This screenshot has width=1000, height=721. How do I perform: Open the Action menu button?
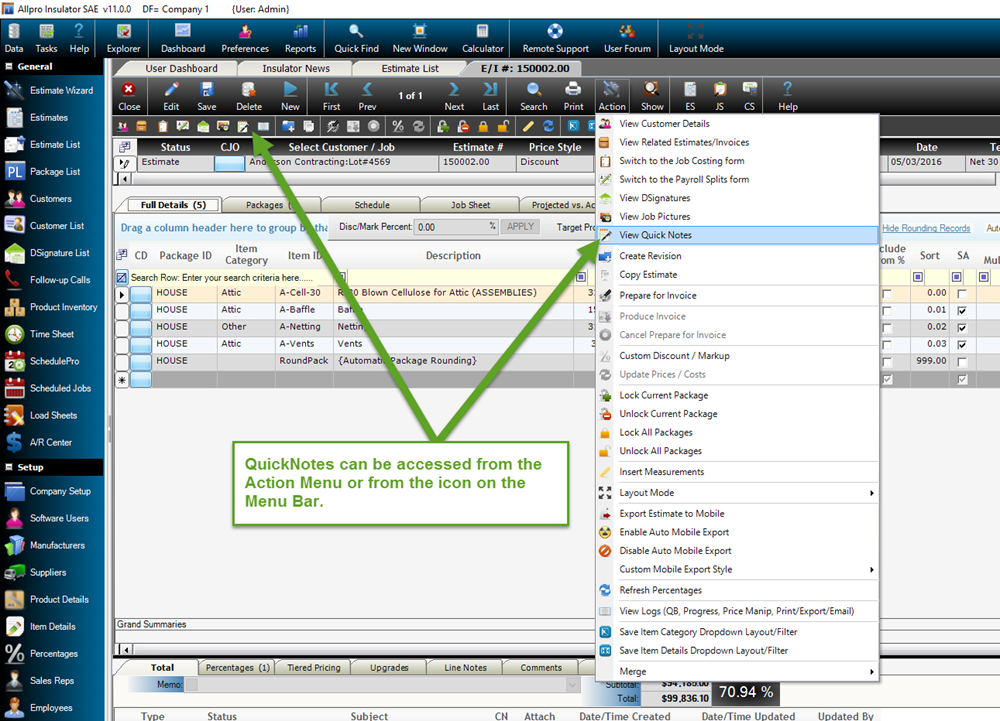click(612, 96)
